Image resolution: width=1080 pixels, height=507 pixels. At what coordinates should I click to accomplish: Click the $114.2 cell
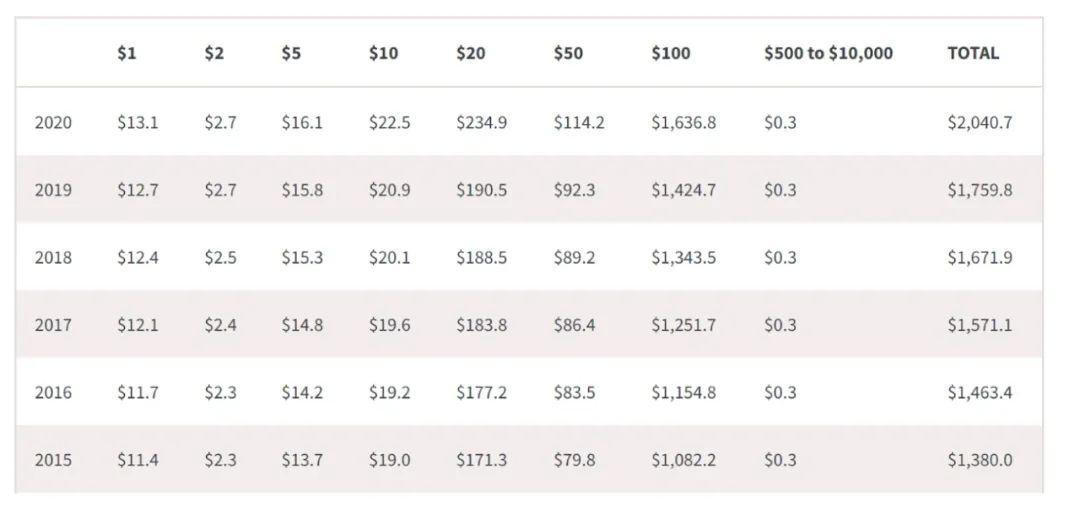578,123
